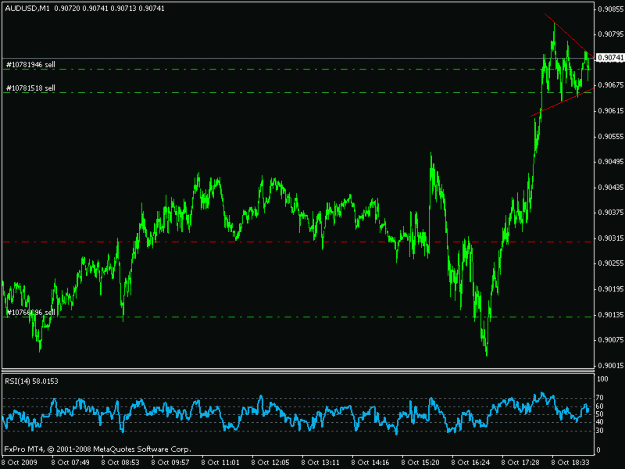
Task: Click the 8 Oct 15:20 time label
Action: coord(420,463)
